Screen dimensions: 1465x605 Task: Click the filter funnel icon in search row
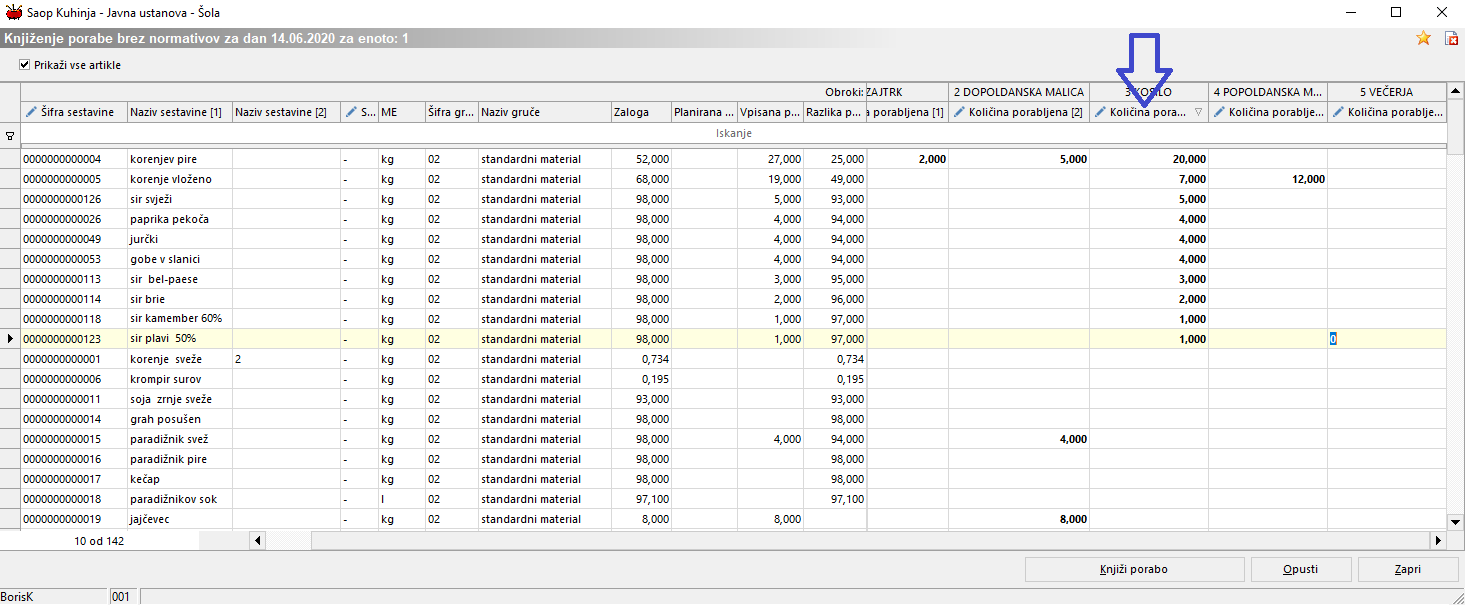click(x=10, y=134)
